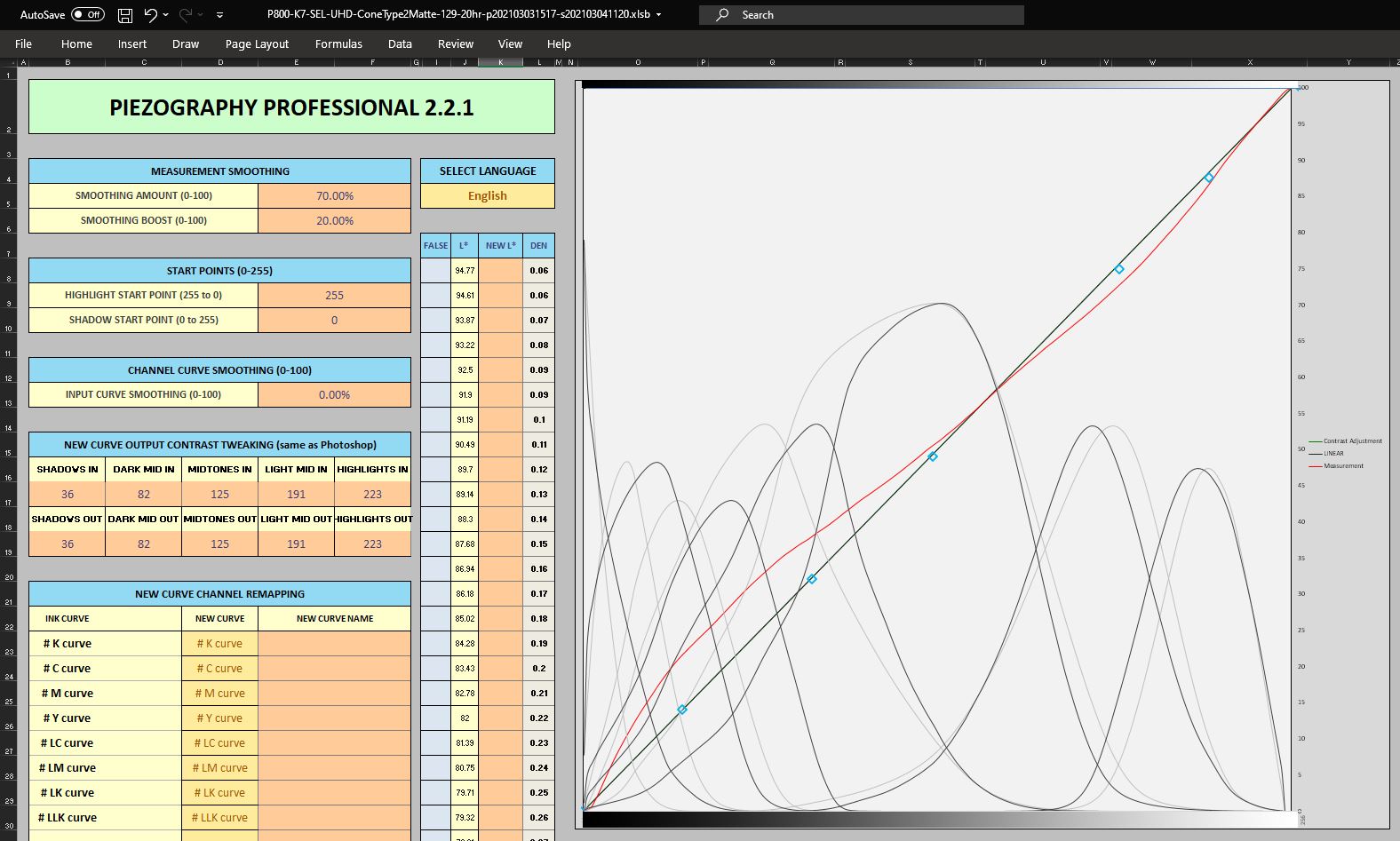
Task: Open the file name dropdown arrow
Action: click(x=658, y=15)
